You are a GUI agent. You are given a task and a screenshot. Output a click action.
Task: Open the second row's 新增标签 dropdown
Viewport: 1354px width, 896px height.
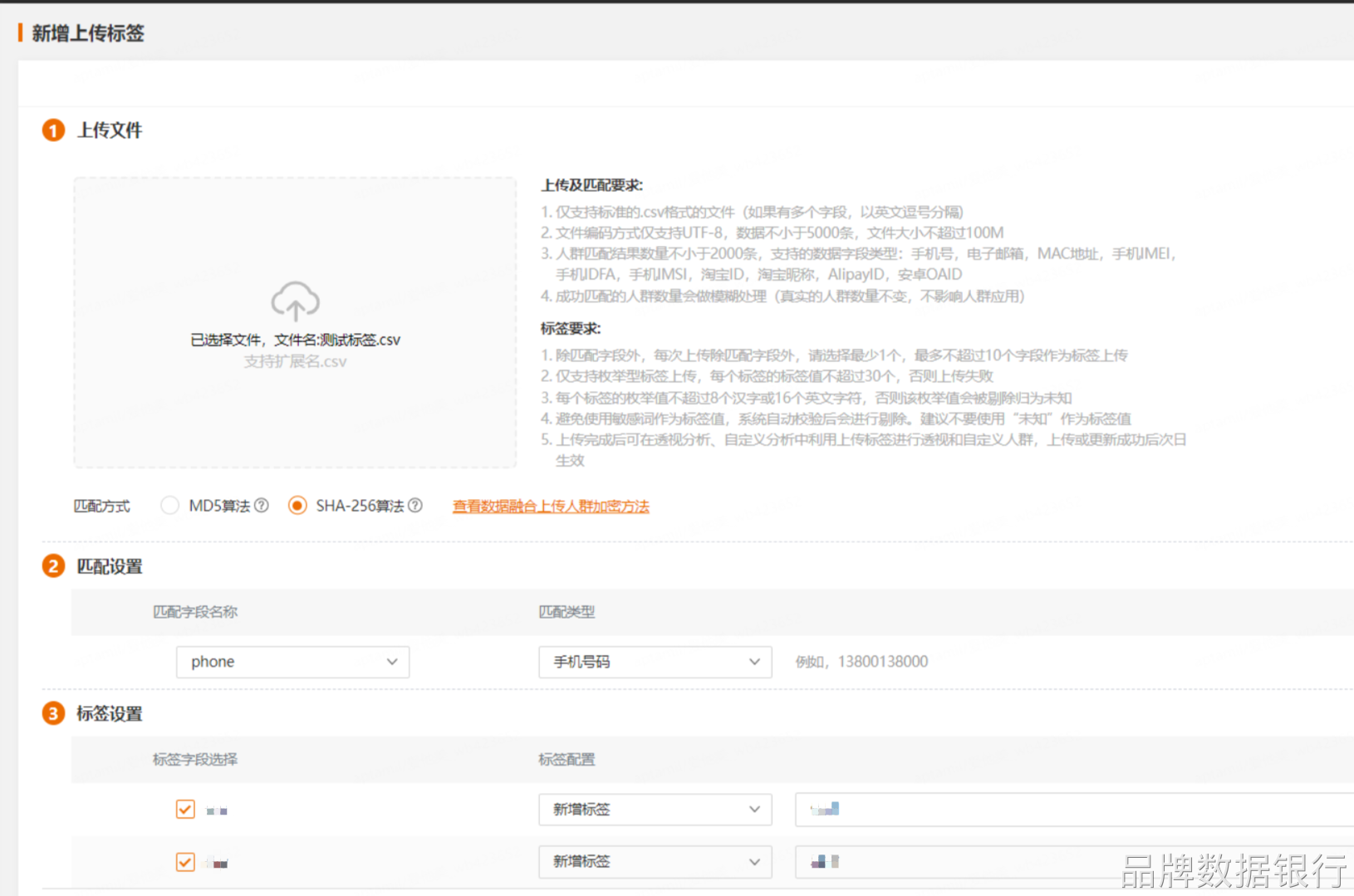click(655, 862)
